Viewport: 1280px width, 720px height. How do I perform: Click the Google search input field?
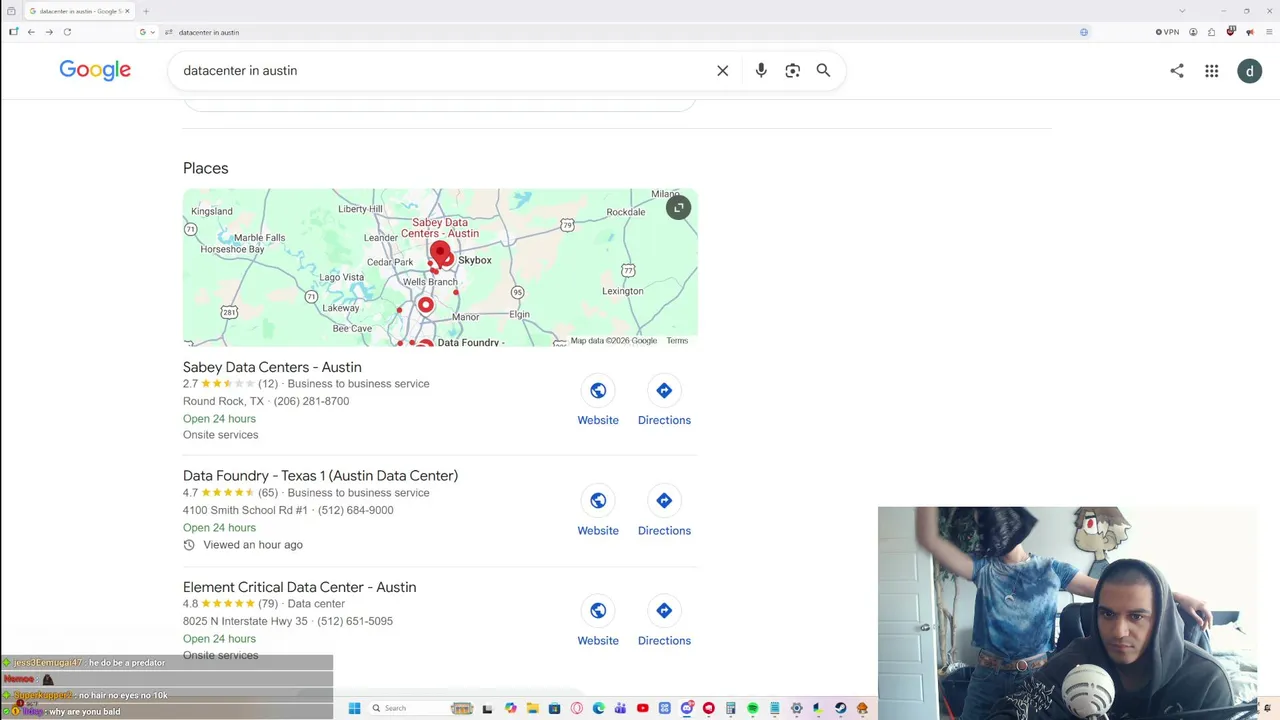click(440, 71)
